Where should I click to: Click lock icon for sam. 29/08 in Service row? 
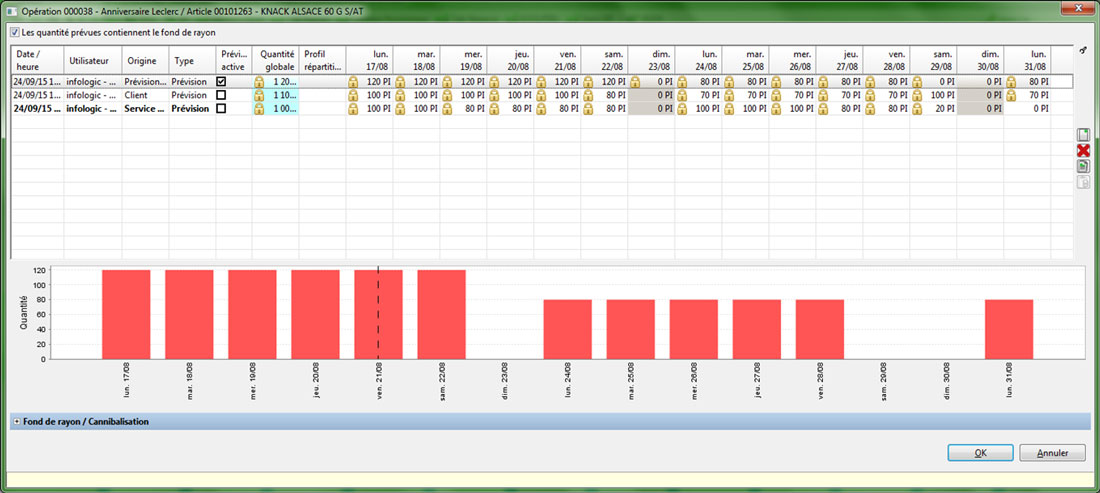coord(917,109)
